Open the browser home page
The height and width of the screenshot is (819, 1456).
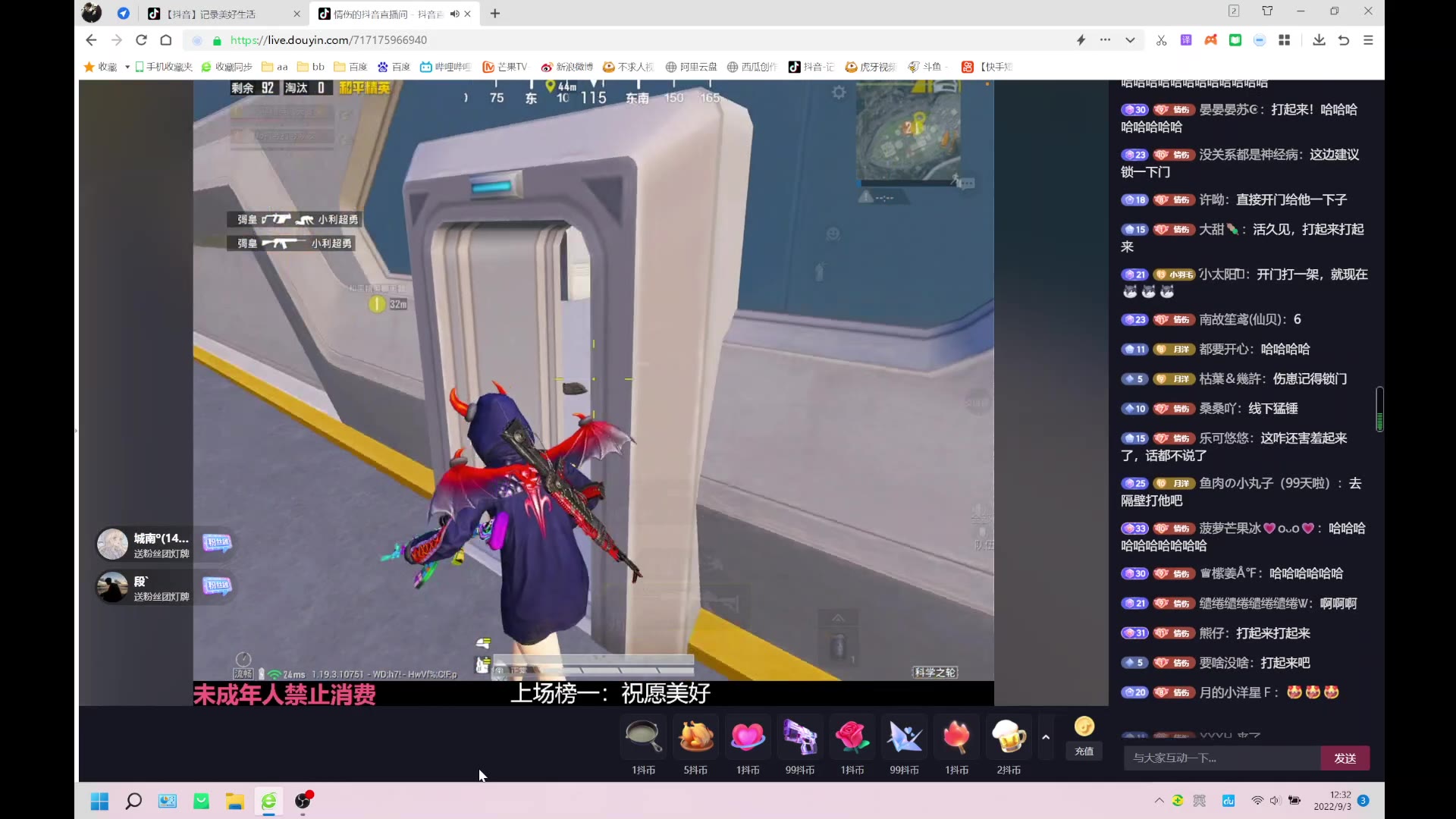click(x=166, y=40)
